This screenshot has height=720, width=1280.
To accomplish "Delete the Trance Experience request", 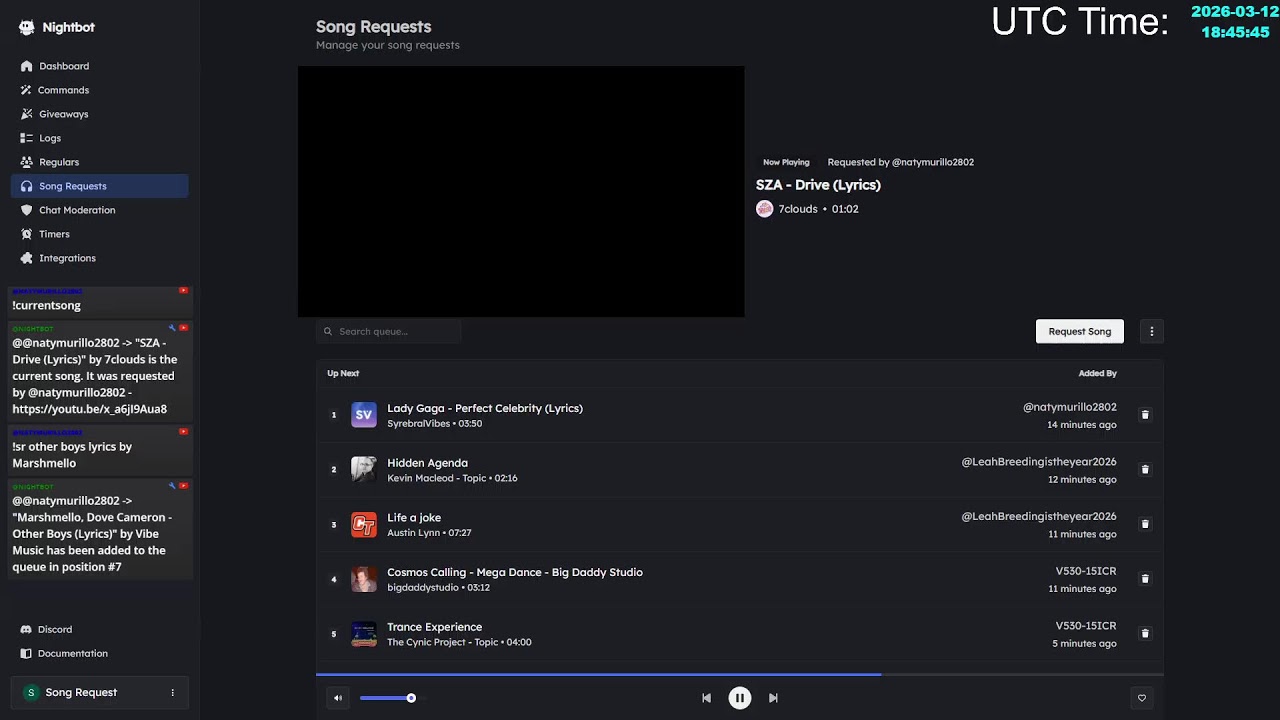I will pyautogui.click(x=1145, y=634).
